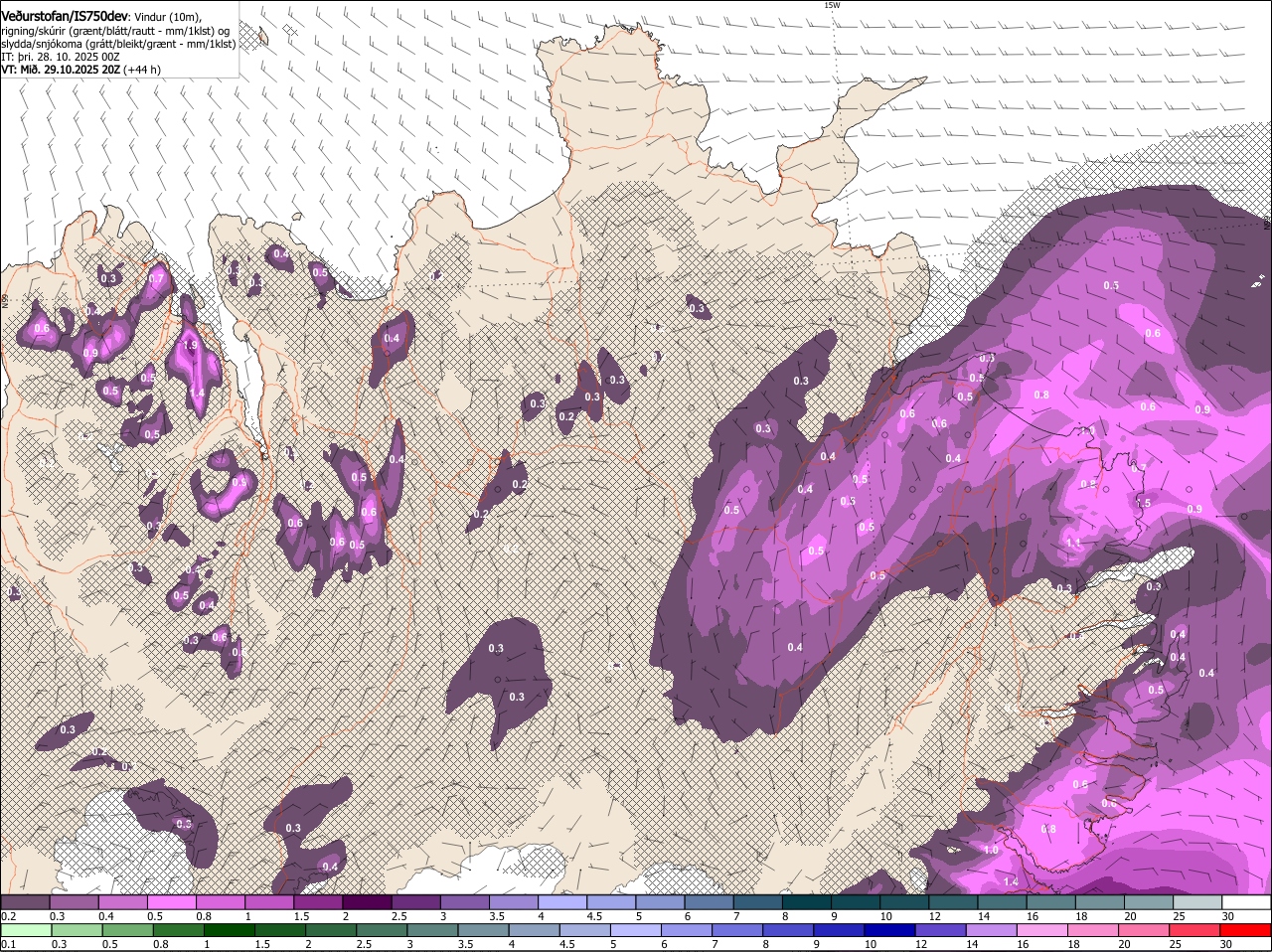Click upper legend swatch between 2 and 2.5

[367, 902]
